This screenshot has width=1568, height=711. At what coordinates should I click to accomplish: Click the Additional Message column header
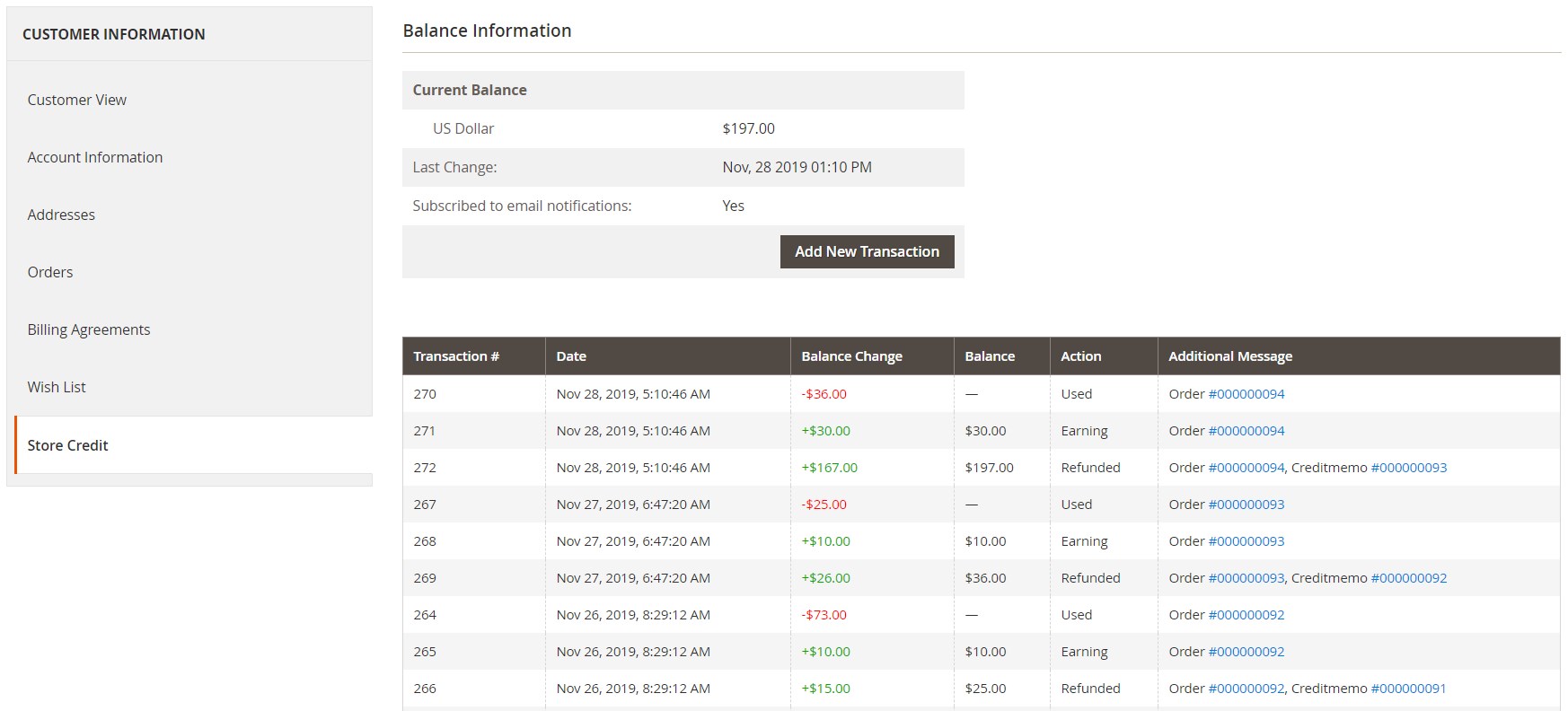click(x=1359, y=356)
